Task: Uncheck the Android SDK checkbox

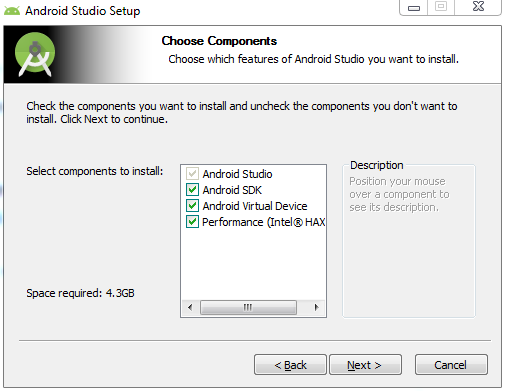Action: (192, 190)
